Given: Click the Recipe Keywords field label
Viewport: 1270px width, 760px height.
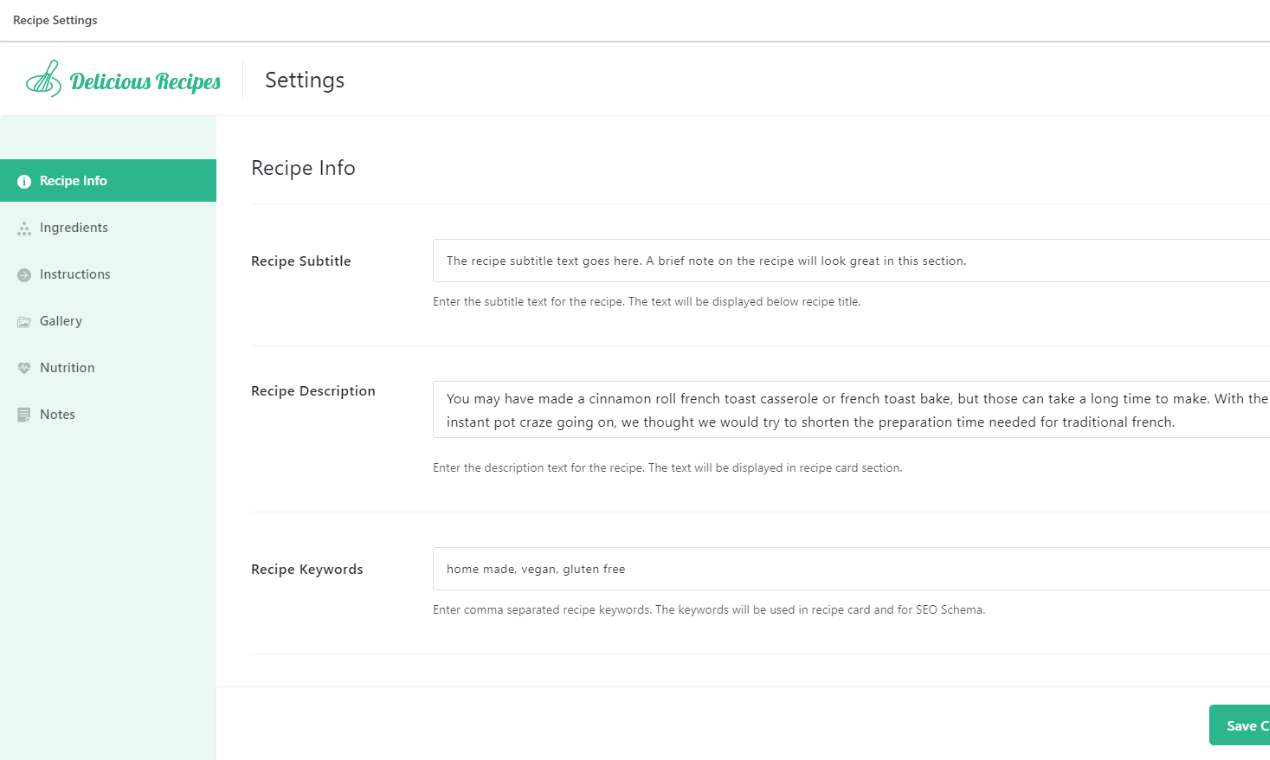Looking at the screenshot, I should pyautogui.click(x=307, y=569).
